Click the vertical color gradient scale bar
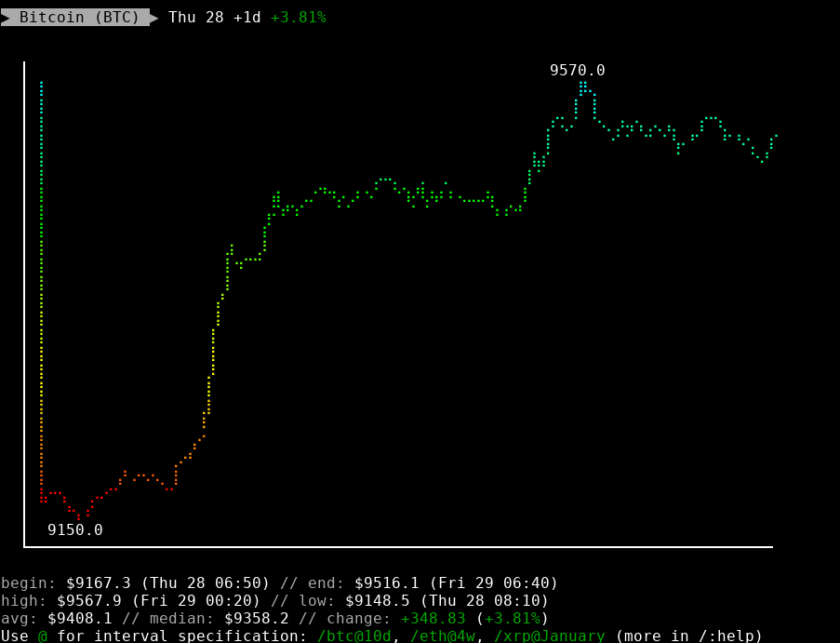The image size is (840, 643). [x=42, y=292]
